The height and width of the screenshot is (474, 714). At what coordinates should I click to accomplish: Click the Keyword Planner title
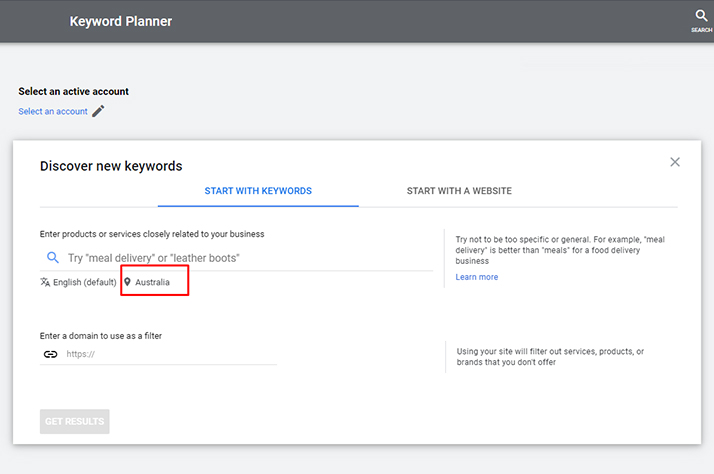coord(121,21)
